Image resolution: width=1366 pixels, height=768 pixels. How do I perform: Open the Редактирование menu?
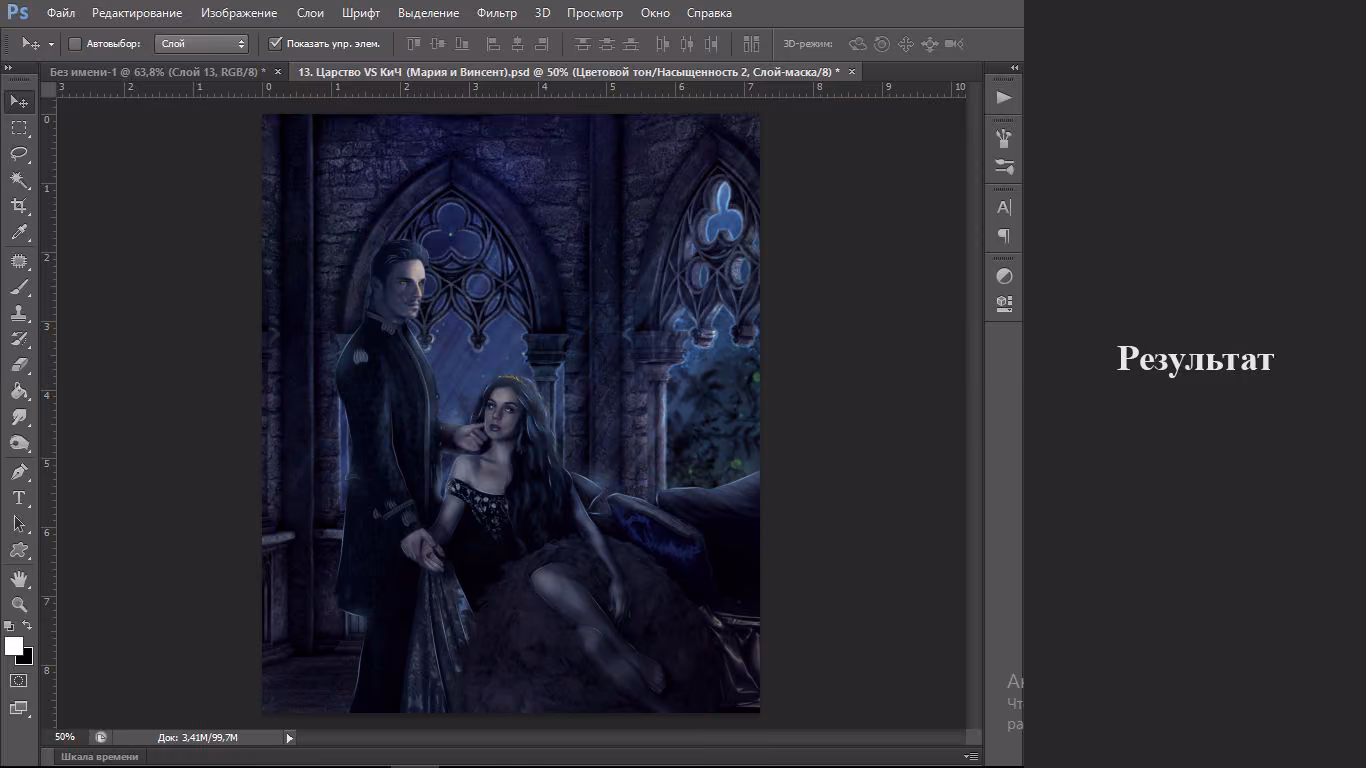[x=137, y=13]
